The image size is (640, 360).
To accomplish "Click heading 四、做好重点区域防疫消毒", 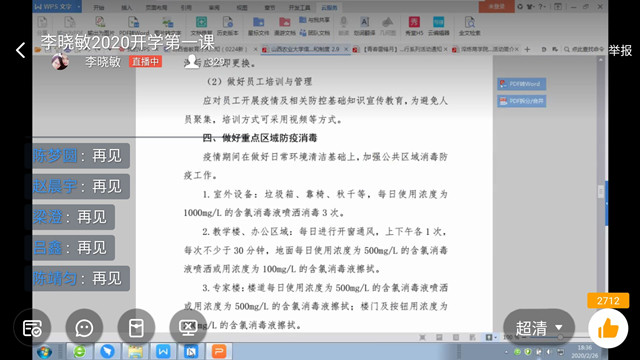I will tap(260, 138).
